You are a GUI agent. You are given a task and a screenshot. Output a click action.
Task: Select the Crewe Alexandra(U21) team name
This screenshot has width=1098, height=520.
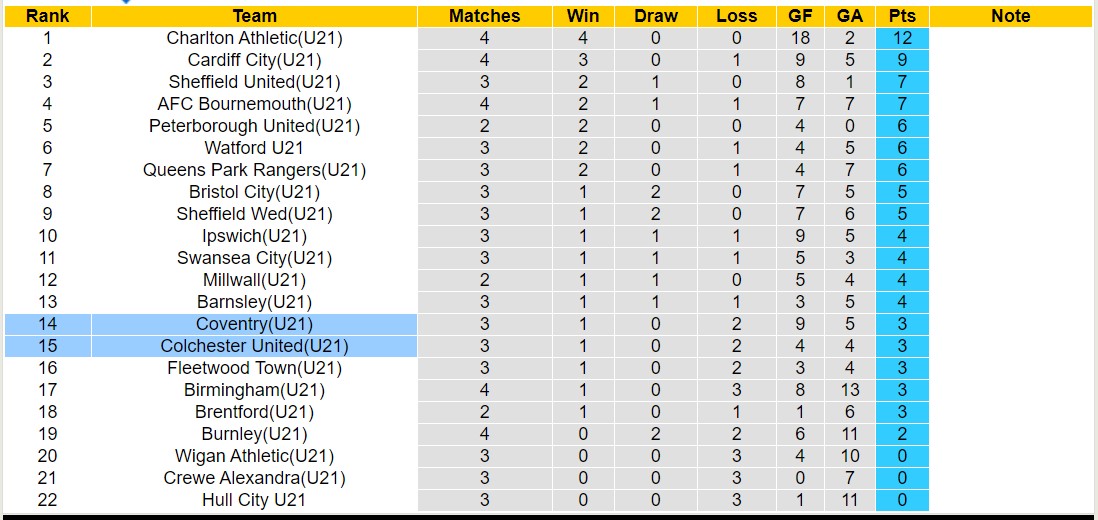click(254, 478)
